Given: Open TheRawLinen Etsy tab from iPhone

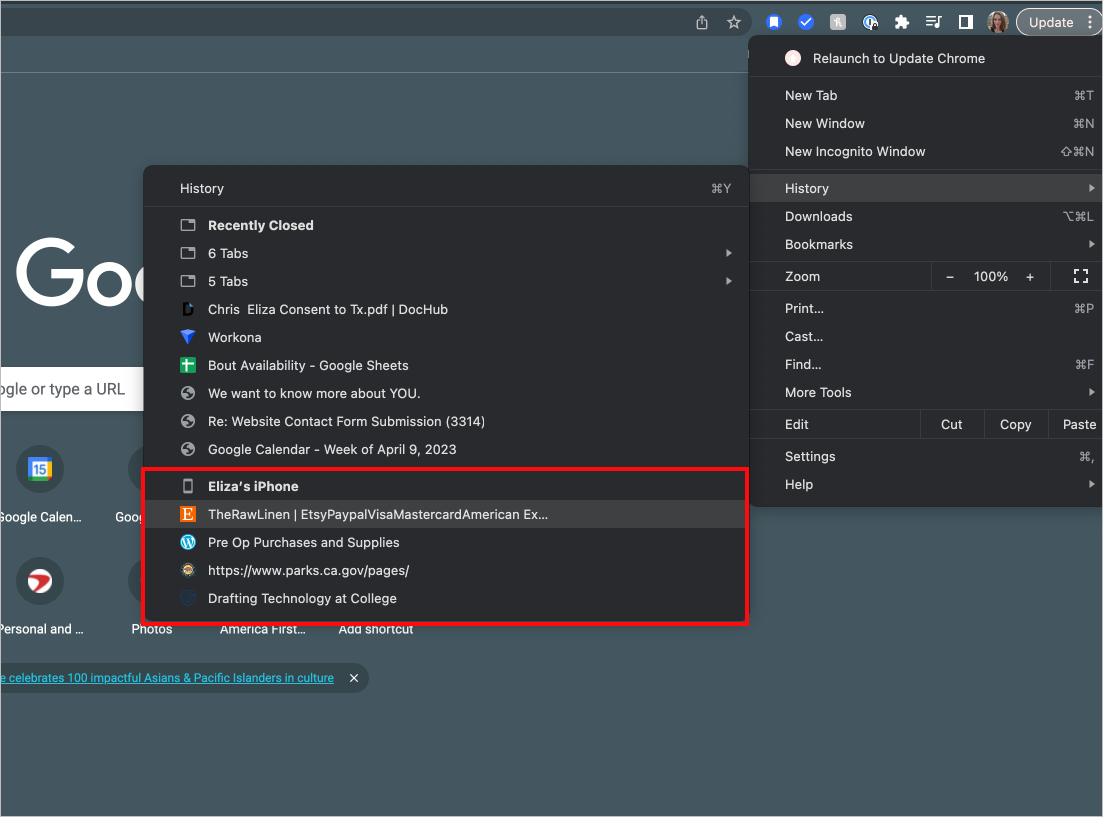Looking at the screenshot, I should pos(446,514).
